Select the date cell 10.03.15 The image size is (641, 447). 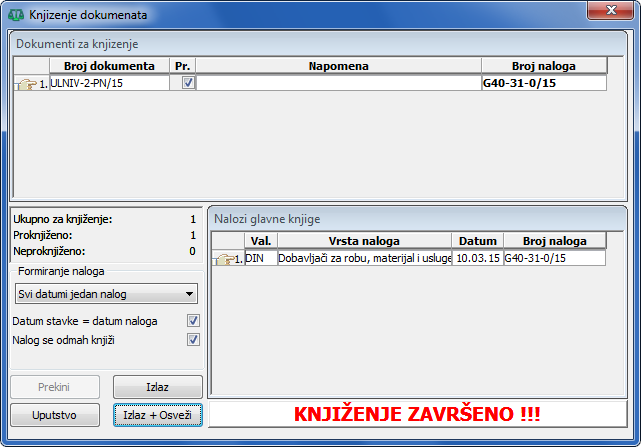477,258
